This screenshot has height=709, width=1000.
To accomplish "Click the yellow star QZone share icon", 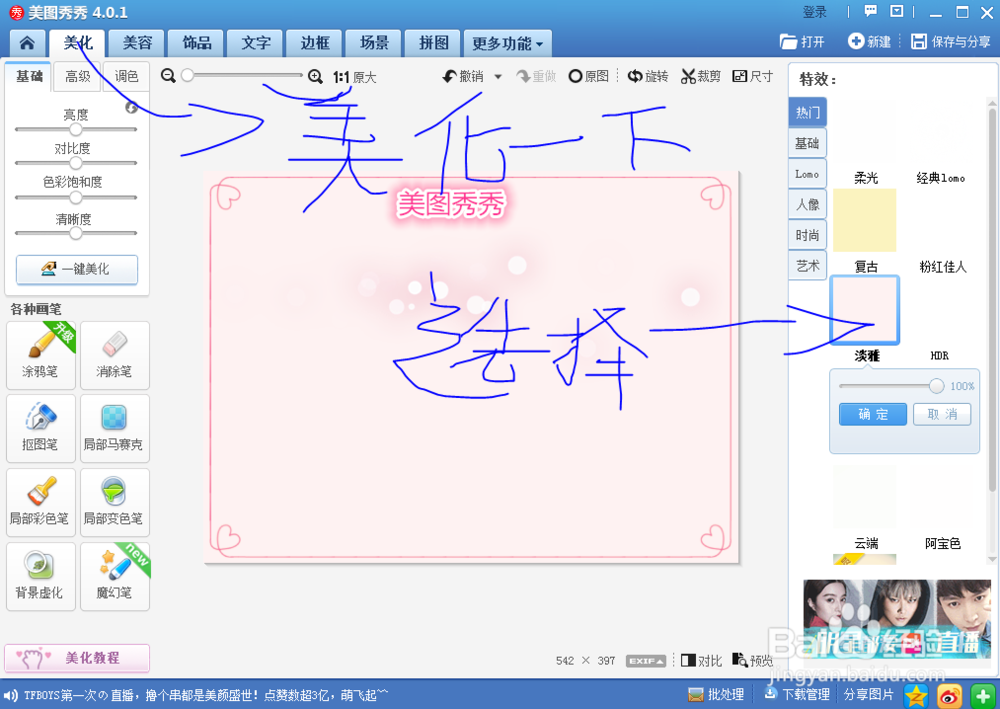I will (916, 696).
